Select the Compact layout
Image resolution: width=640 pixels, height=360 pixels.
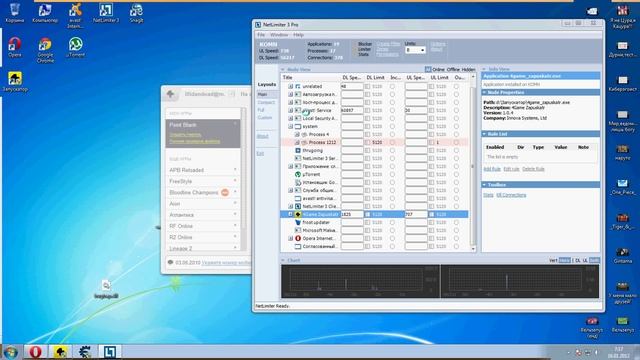click(x=266, y=102)
